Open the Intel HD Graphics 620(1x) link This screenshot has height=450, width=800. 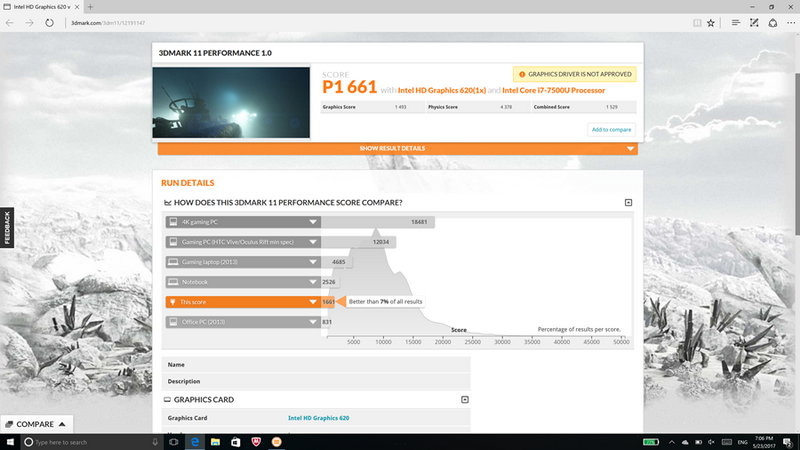442,90
